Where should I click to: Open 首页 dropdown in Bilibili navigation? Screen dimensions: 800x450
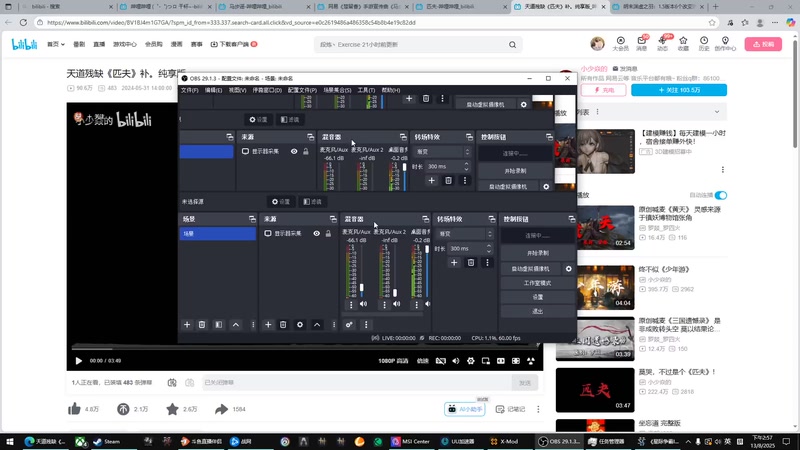56,44
